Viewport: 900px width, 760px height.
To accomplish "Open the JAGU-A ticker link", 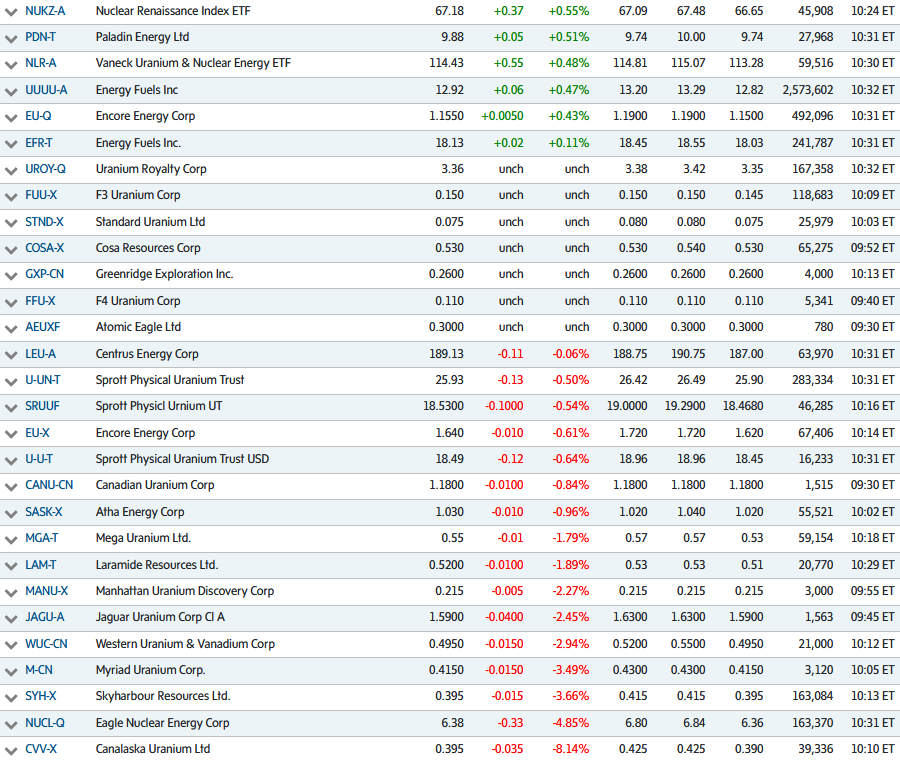I will (x=45, y=617).
